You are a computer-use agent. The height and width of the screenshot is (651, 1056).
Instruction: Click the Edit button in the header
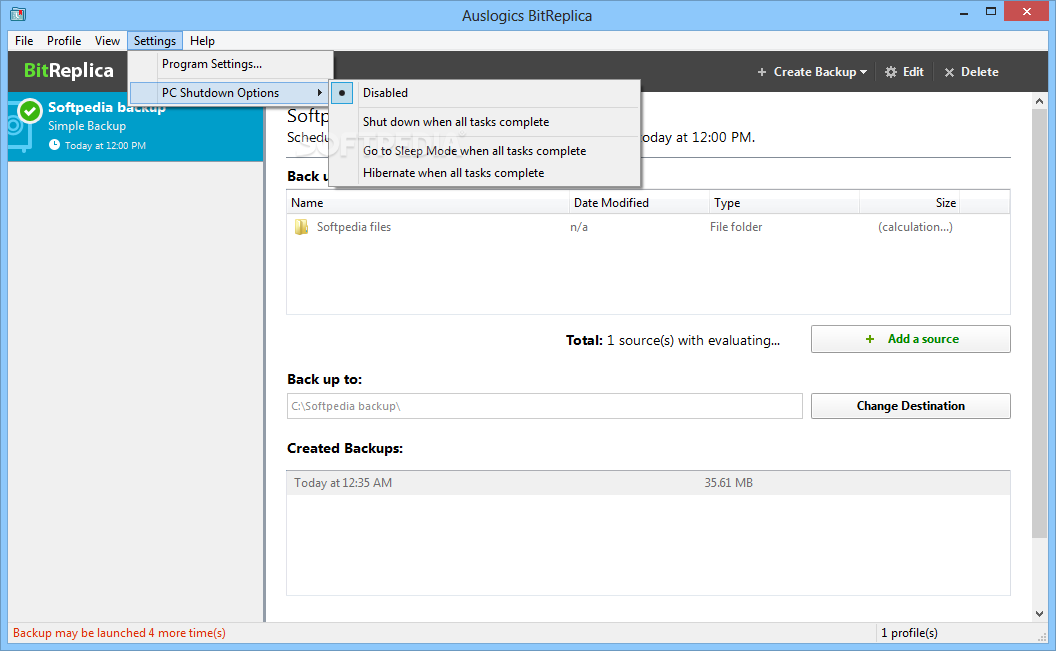coord(904,72)
